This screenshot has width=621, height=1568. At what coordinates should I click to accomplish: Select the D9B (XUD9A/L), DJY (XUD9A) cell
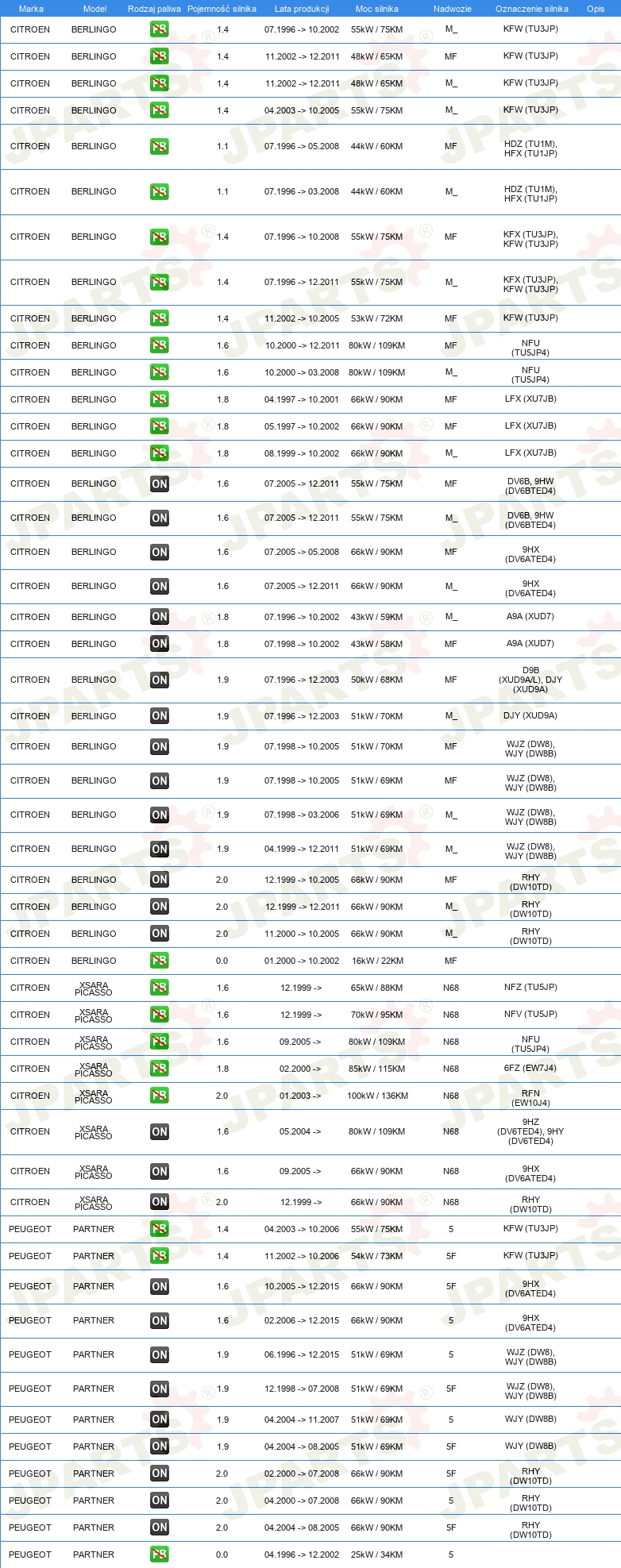point(530,680)
